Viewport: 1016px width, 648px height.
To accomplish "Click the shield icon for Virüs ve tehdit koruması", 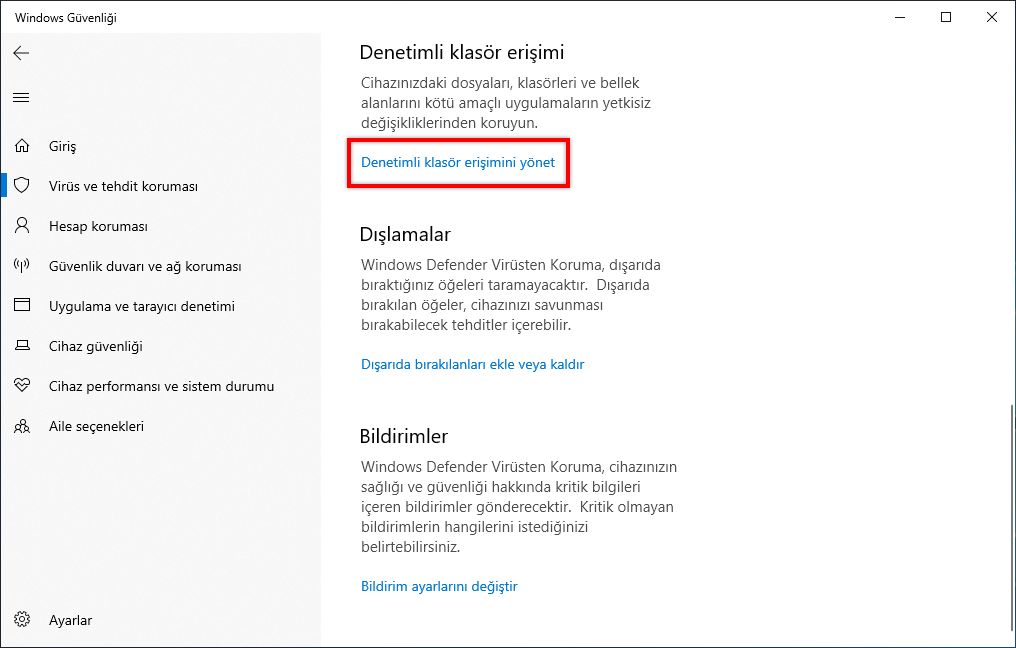I will point(22,186).
